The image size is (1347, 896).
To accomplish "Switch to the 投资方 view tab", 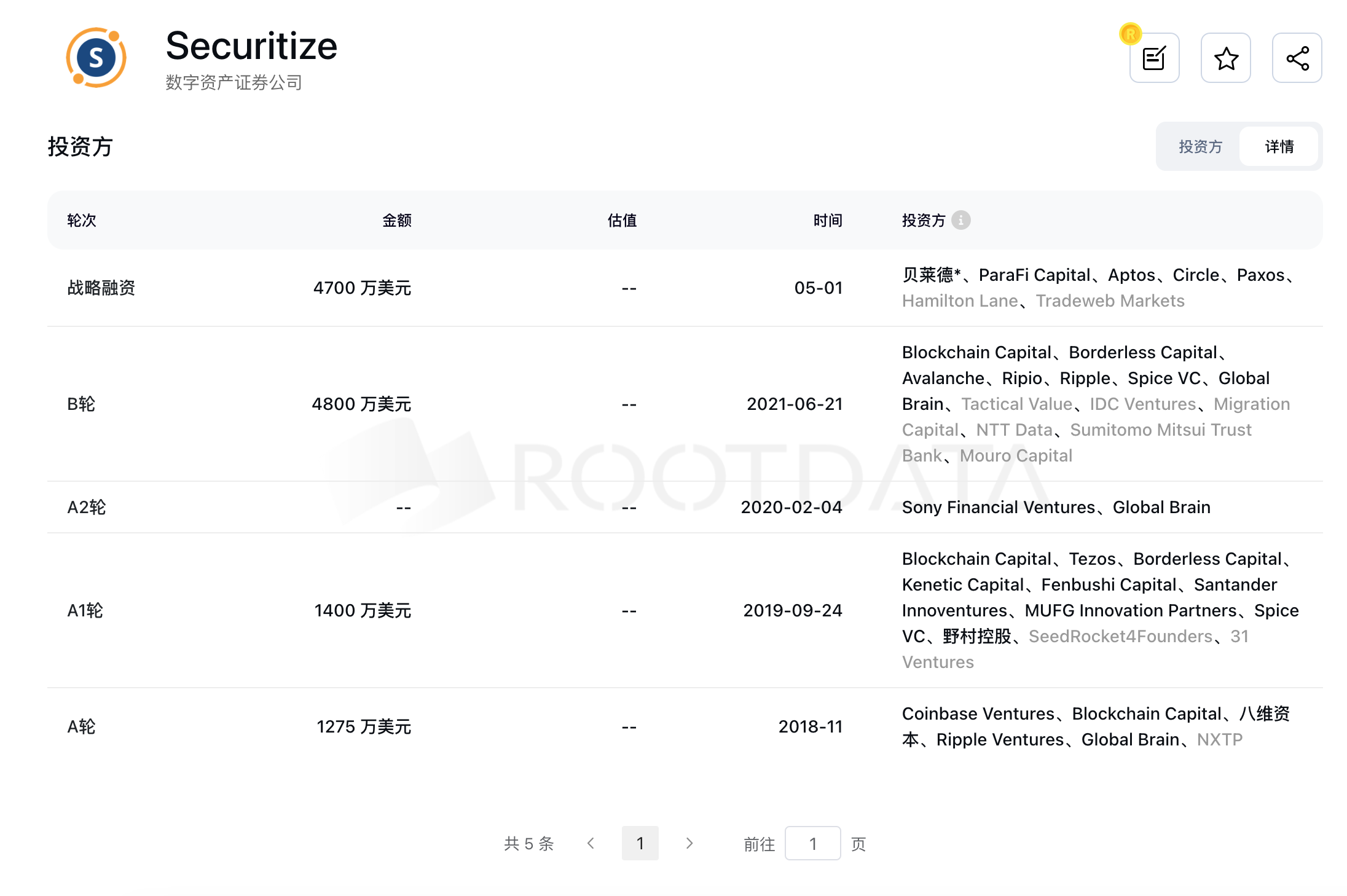I will click(x=1200, y=147).
